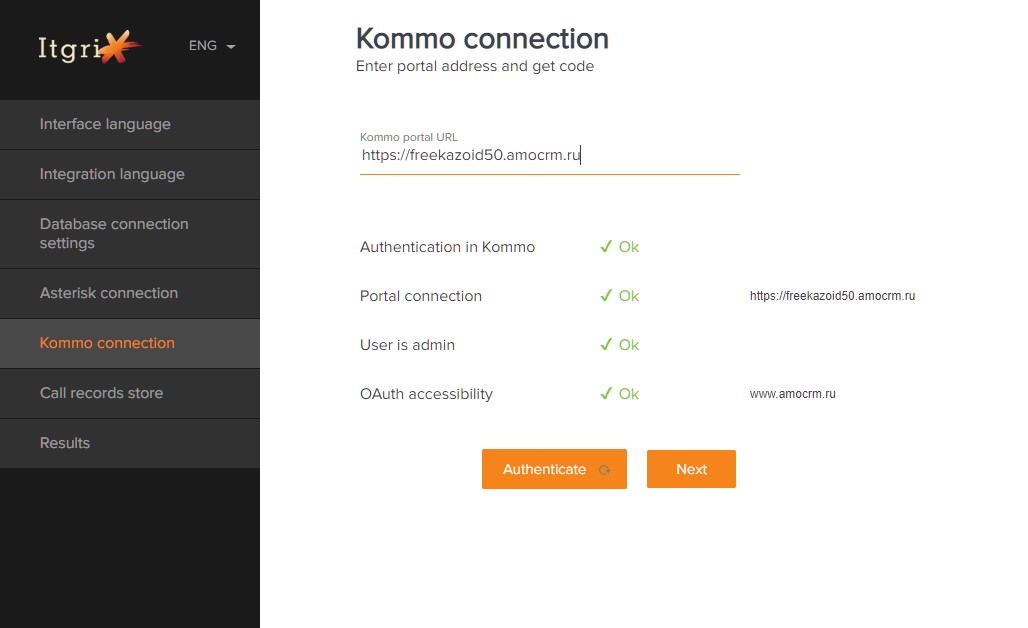This screenshot has width=1028, height=628.
Task: Open Database connection settings
Action: 130,234
